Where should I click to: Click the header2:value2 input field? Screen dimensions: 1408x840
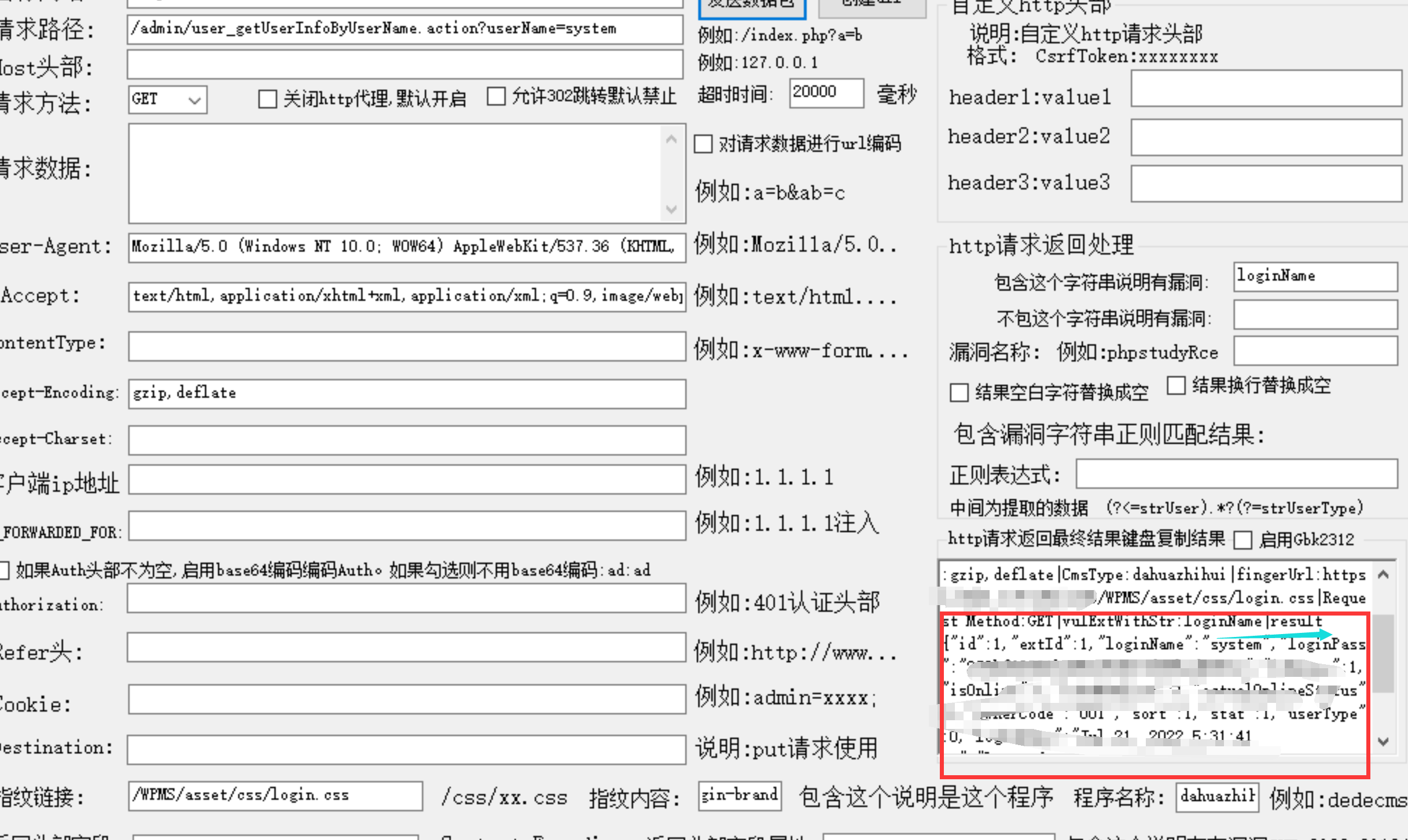[x=1266, y=137]
